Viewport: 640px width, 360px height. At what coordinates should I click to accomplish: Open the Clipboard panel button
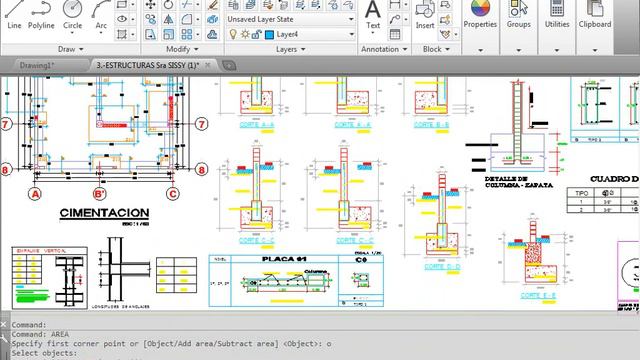(595, 24)
